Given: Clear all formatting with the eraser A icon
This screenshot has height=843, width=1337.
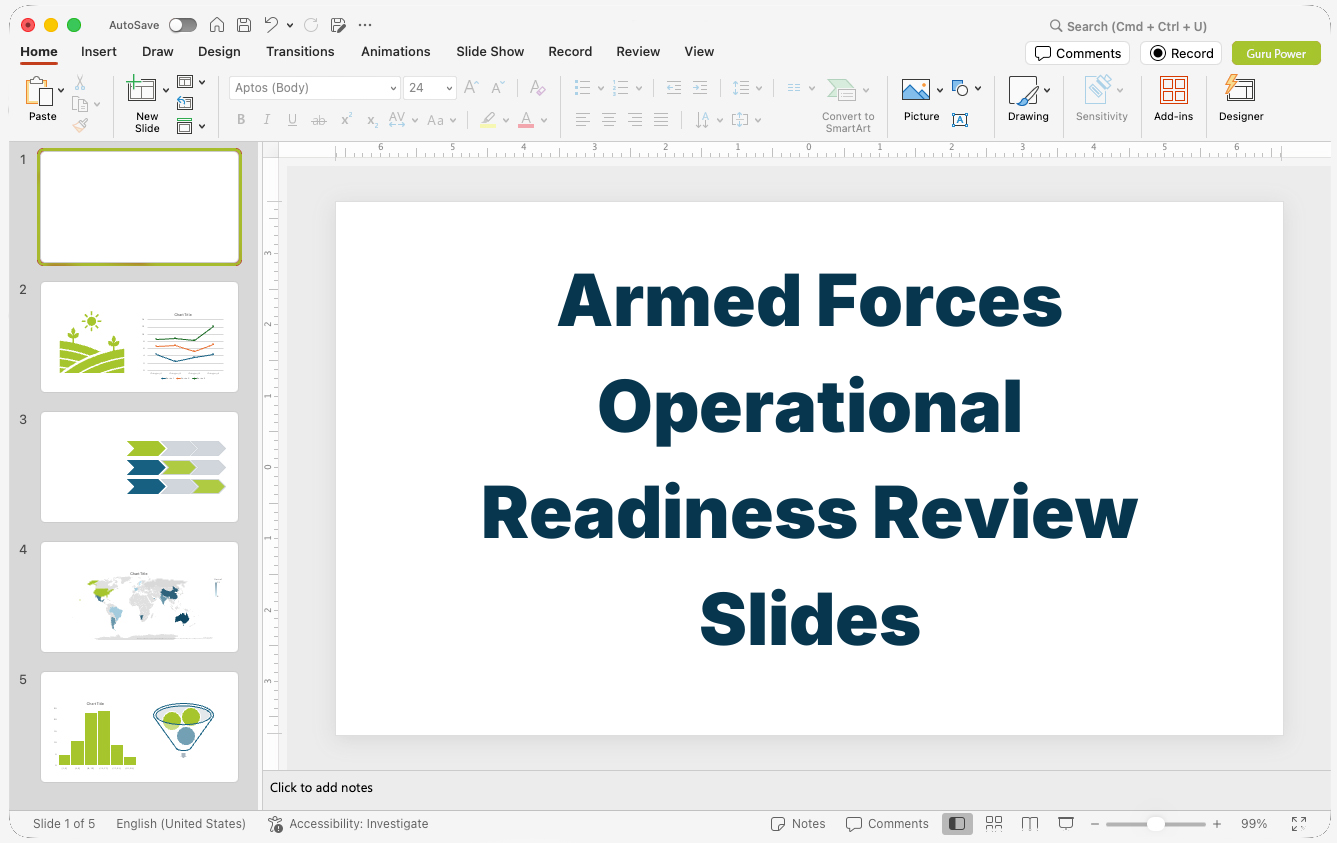Looking at the screenshot, I should coord(537,88).
